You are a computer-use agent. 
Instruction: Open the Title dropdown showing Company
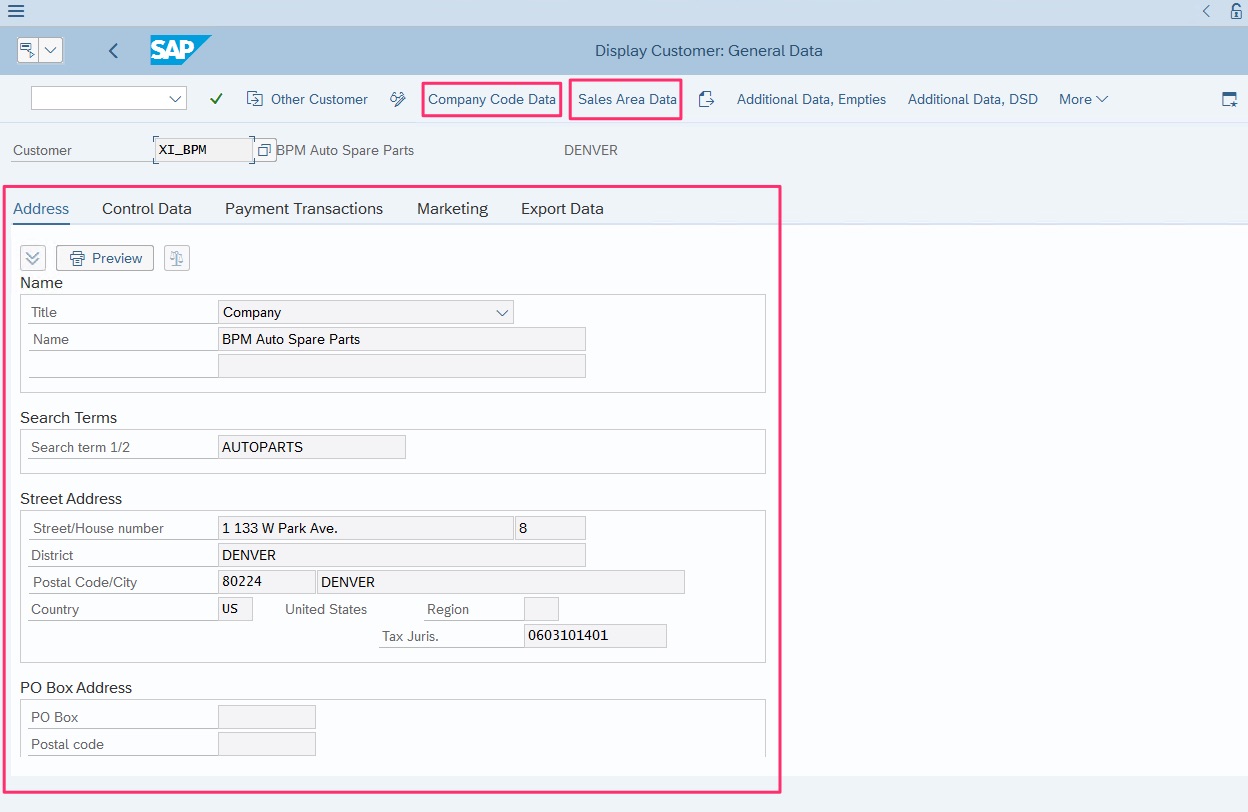366,312
